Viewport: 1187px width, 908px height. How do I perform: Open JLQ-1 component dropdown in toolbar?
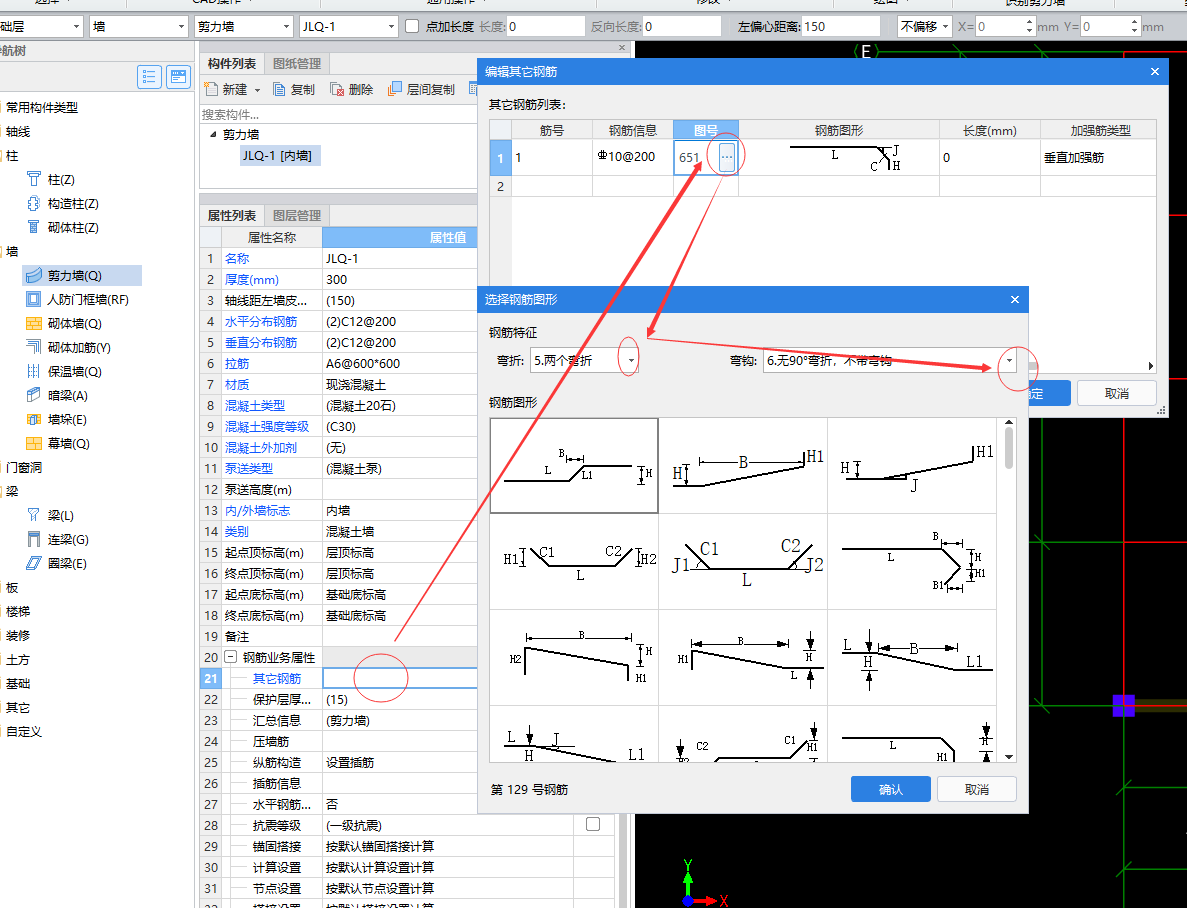[x=391, y=27]
